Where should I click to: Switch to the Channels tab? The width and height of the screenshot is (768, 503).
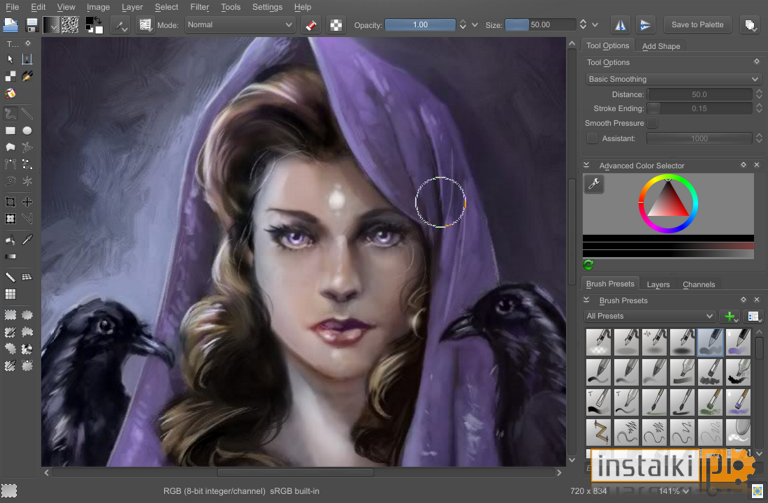[x=698, y=284]
